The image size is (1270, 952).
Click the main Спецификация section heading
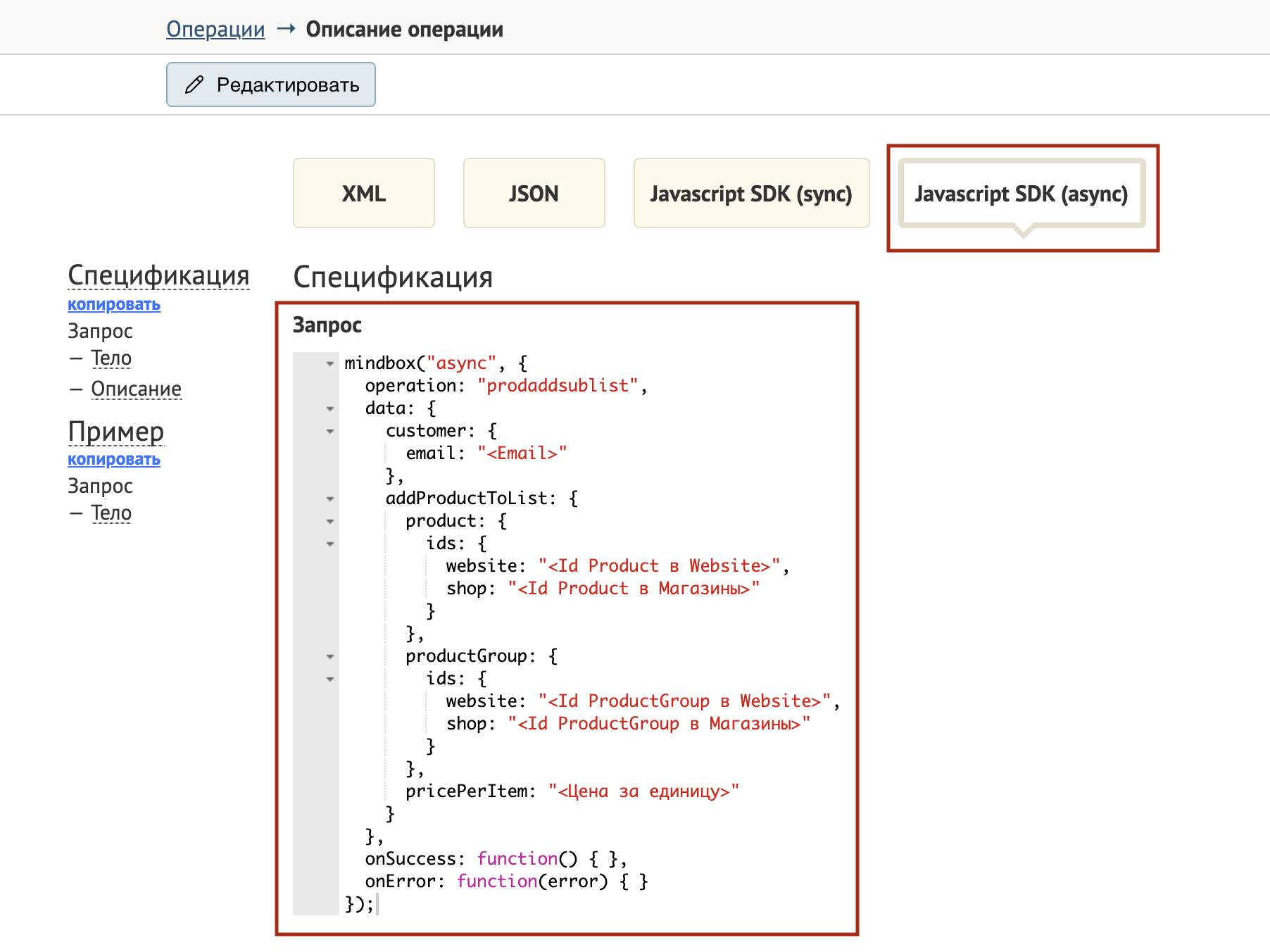[393, 277]
